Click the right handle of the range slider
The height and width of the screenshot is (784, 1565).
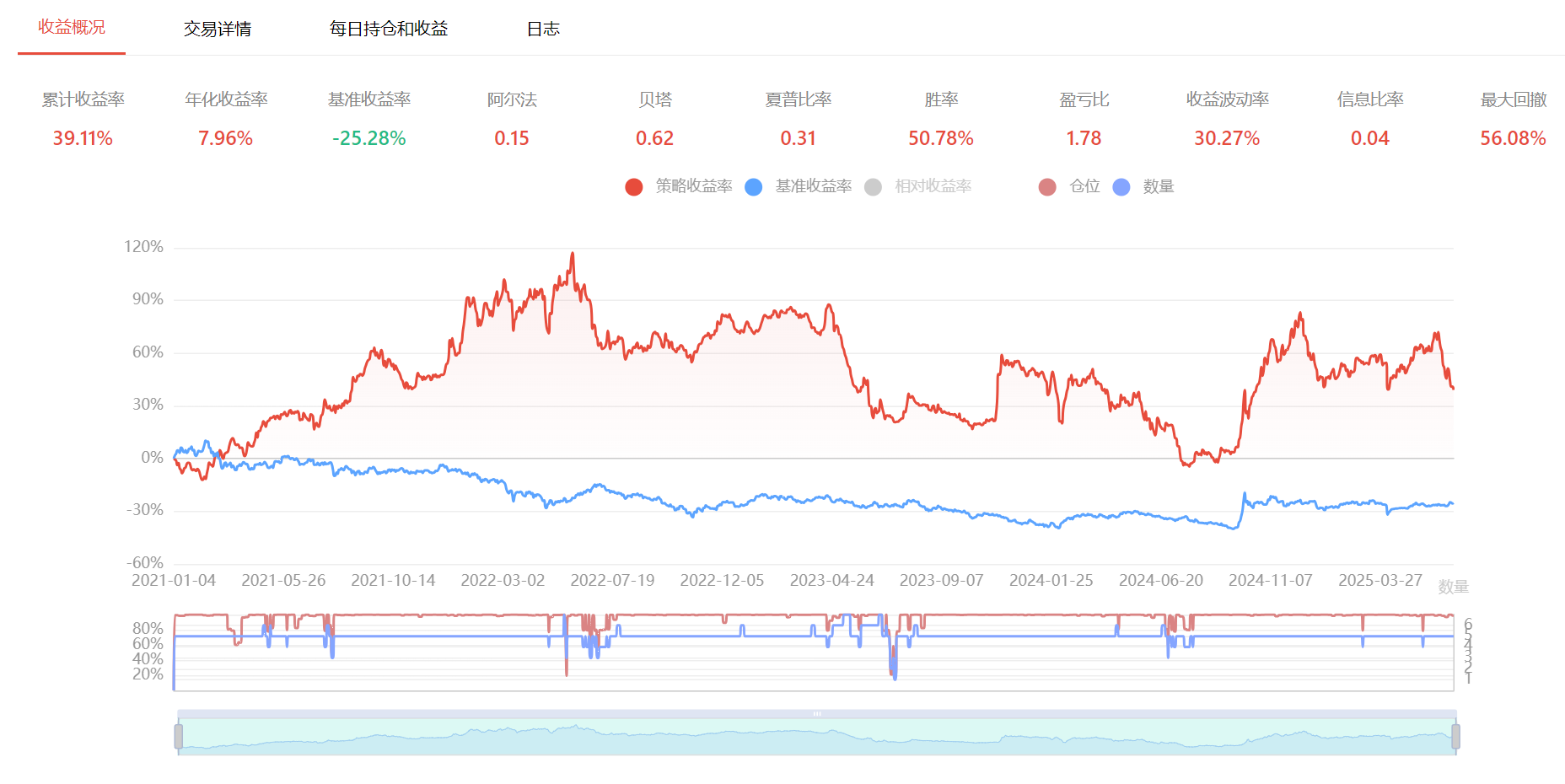click(x=1455, y=737)
